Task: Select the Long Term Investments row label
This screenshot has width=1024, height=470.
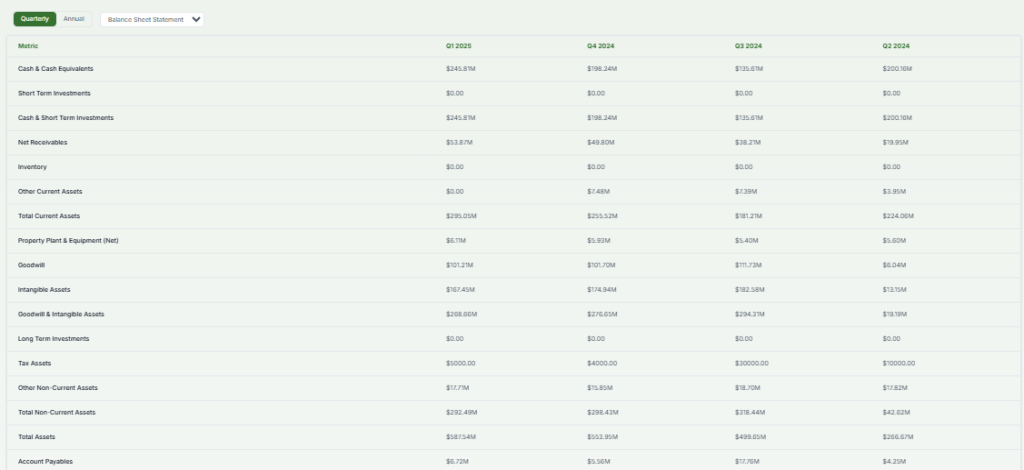Action: click(54, 339)
